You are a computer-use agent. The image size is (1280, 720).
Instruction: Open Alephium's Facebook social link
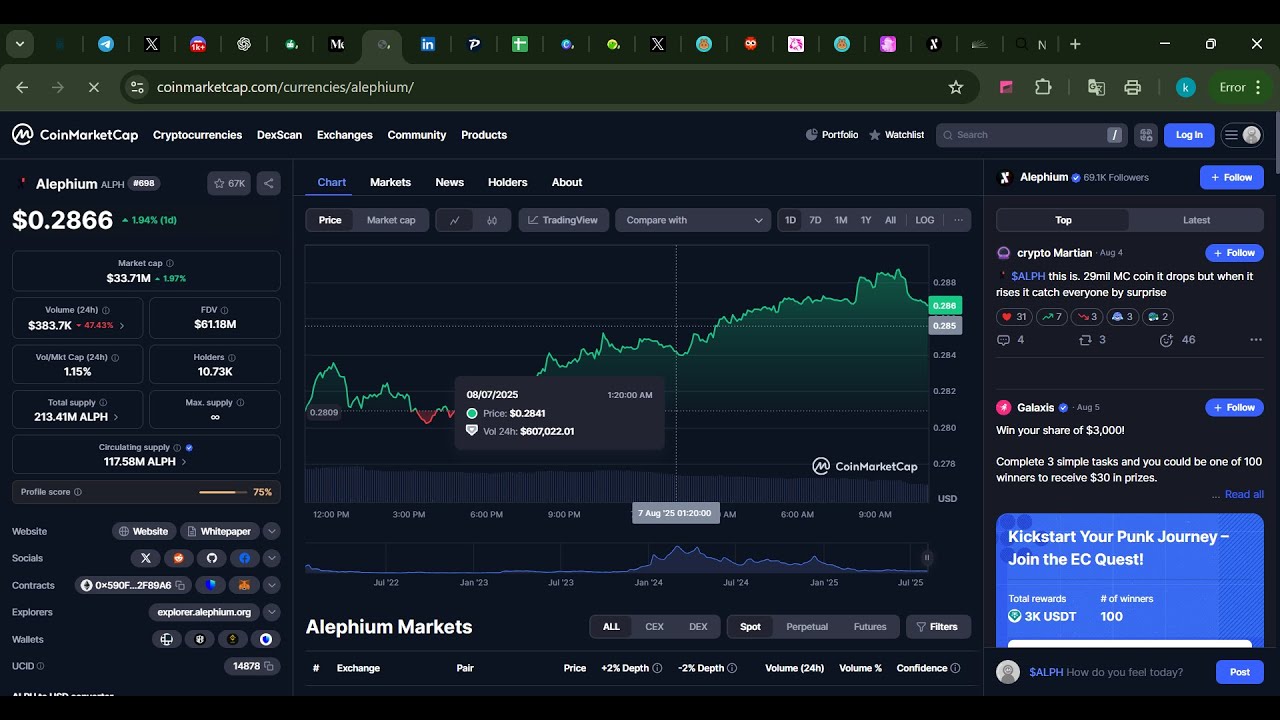click(244, 558)
